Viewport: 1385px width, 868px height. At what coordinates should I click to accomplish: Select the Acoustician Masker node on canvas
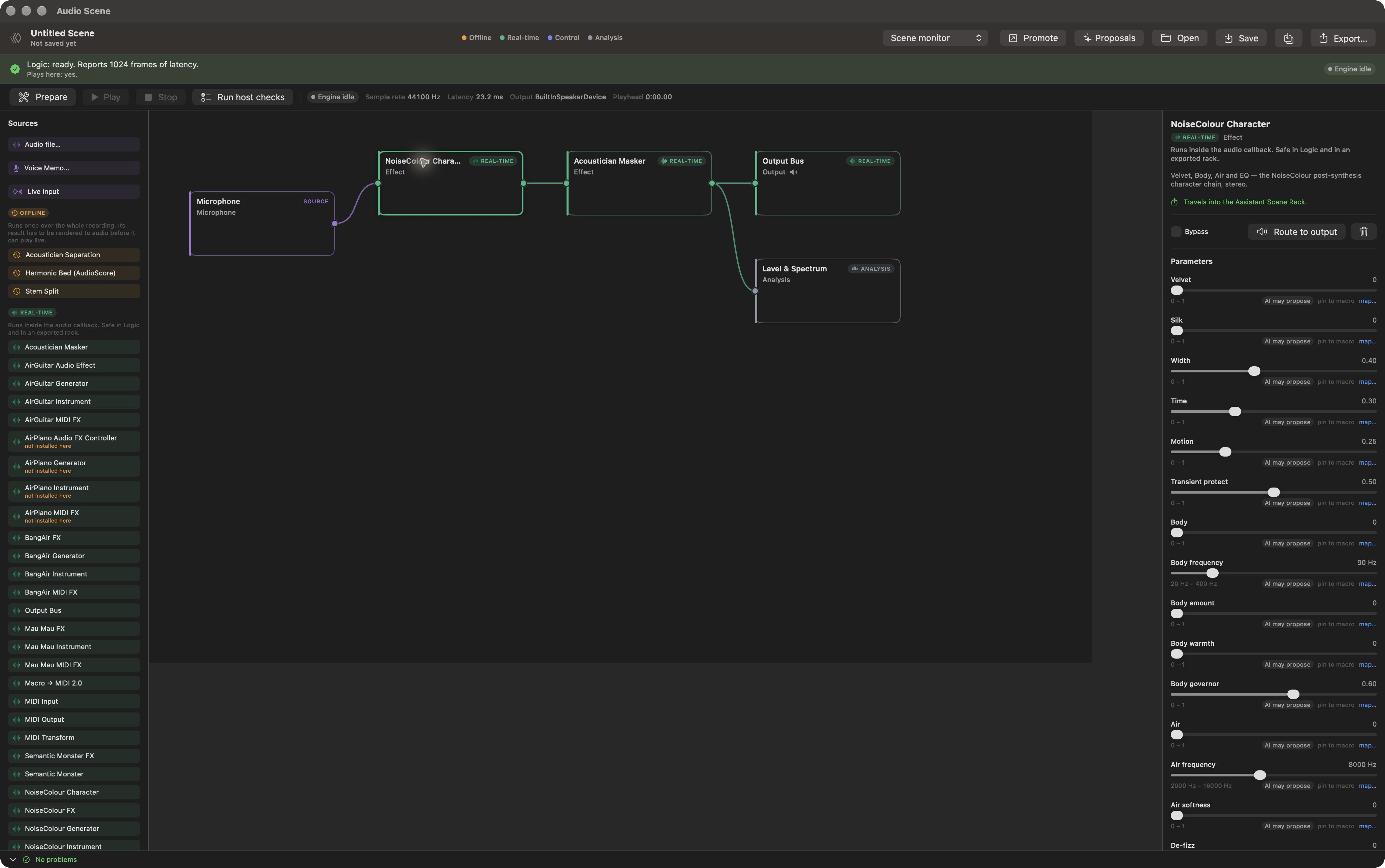tap(639, 184)
